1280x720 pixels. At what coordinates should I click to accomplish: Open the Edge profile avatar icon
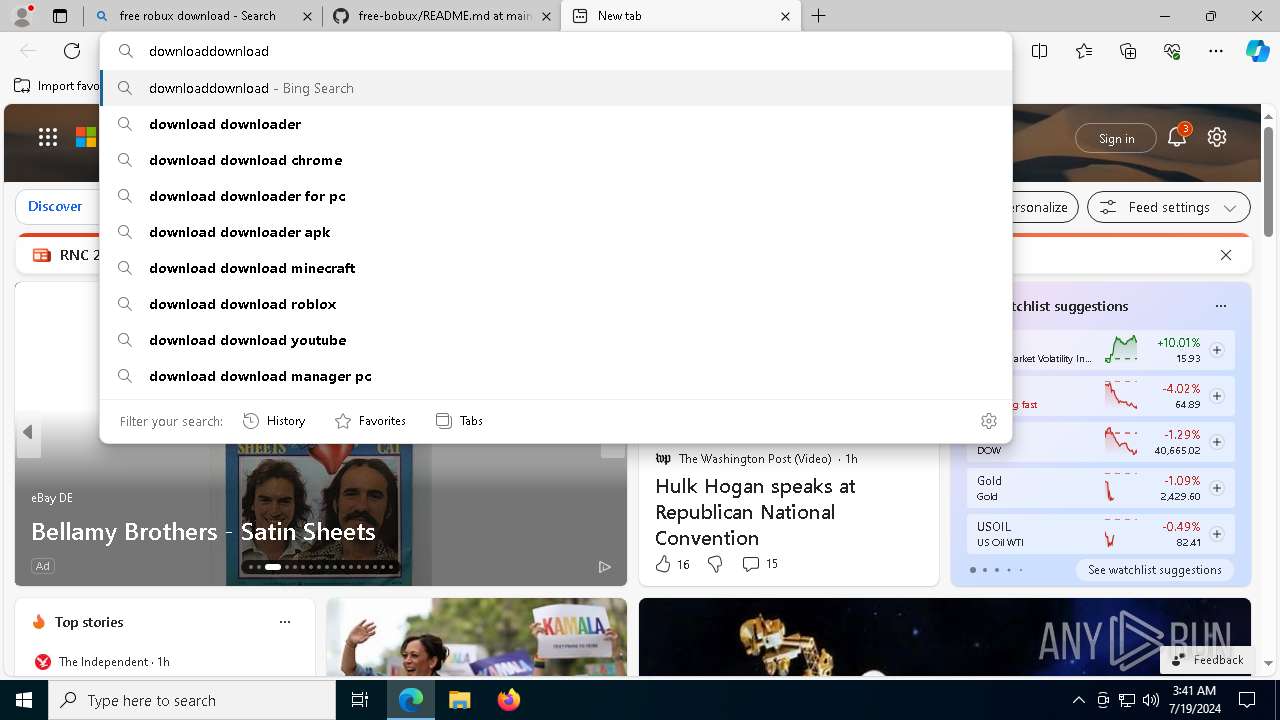tap(22, 16)
